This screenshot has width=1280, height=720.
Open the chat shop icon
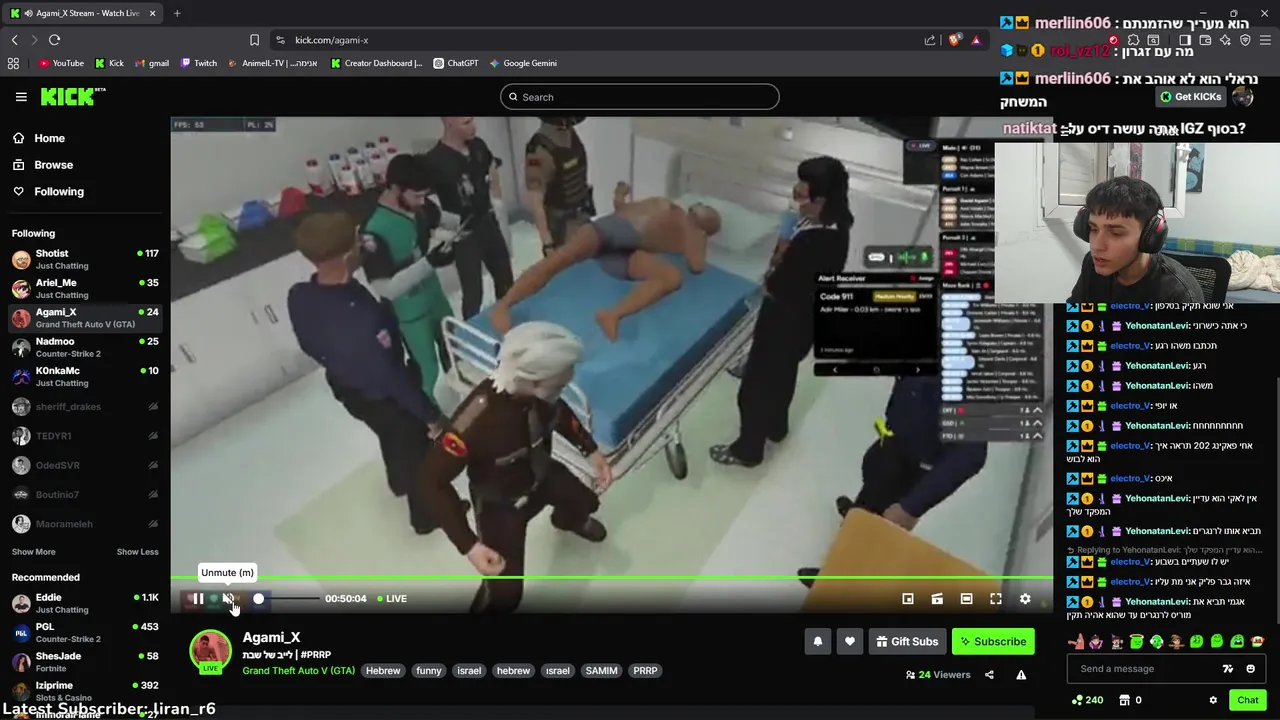(1124, 700)
